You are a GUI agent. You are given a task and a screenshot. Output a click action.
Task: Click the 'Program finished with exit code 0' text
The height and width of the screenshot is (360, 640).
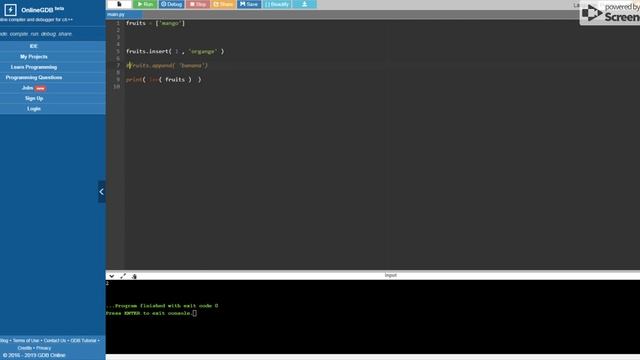point(162,306)
